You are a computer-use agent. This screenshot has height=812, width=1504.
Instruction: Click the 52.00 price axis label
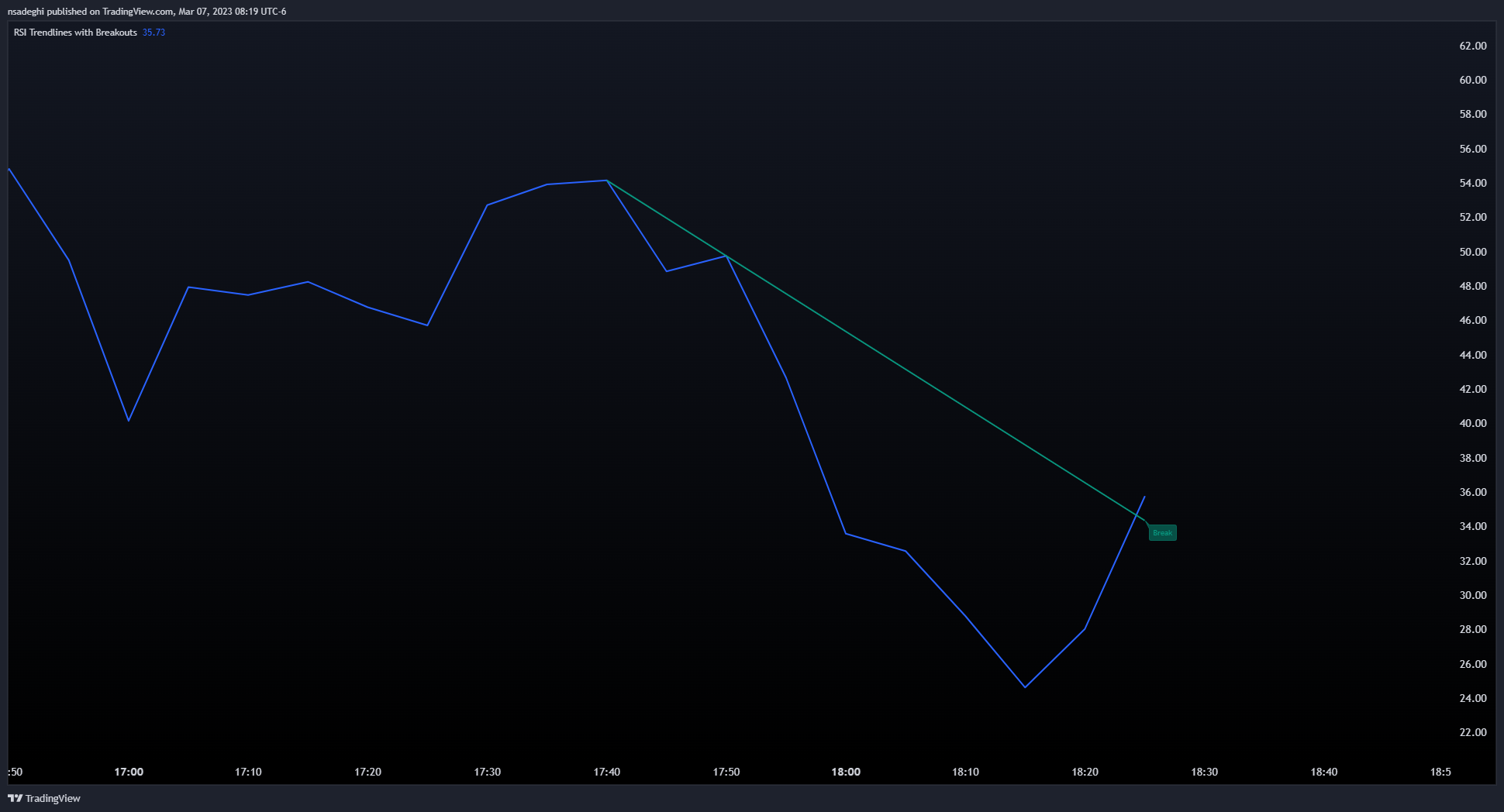pos(1473,217)
